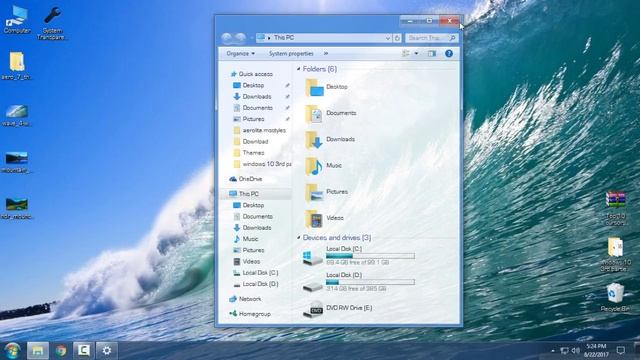This screenshot has width=640, height=360.
Task: Open the Action Center notification icon
Action: [621, 351]
